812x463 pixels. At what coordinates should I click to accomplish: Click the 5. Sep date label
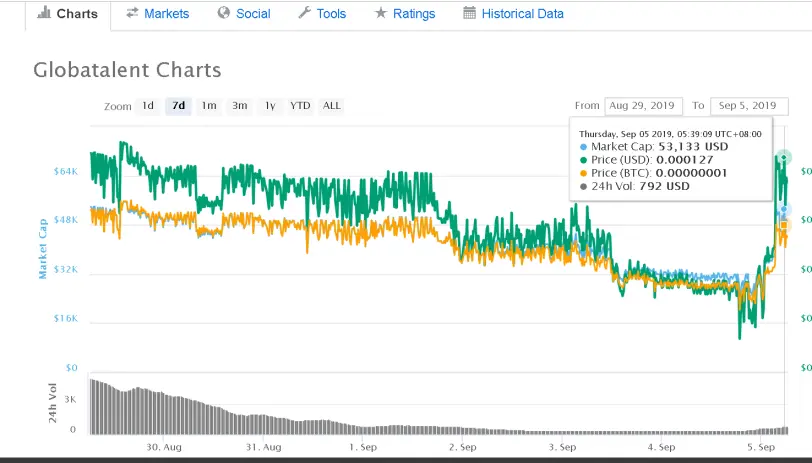click(x=761, y=447)
